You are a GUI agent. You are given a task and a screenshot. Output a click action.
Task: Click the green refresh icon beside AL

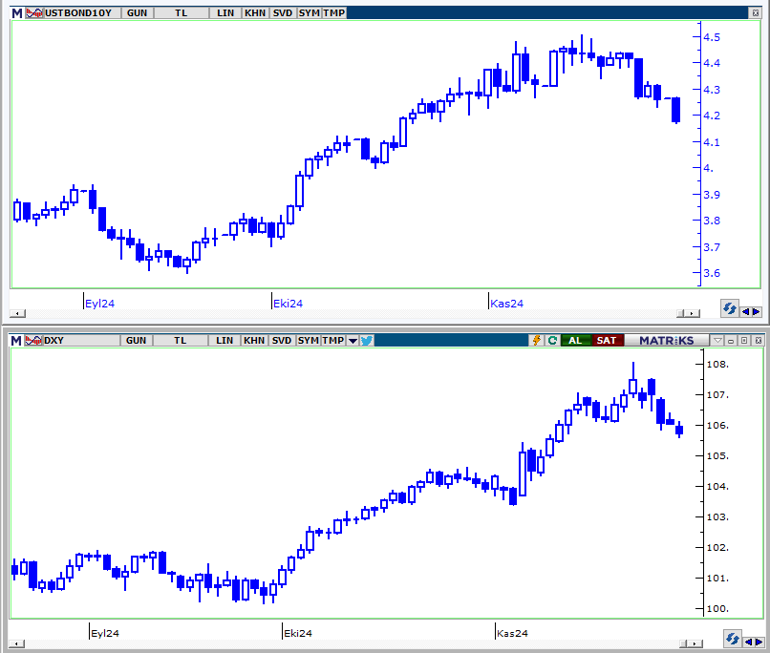pos(551,341)
